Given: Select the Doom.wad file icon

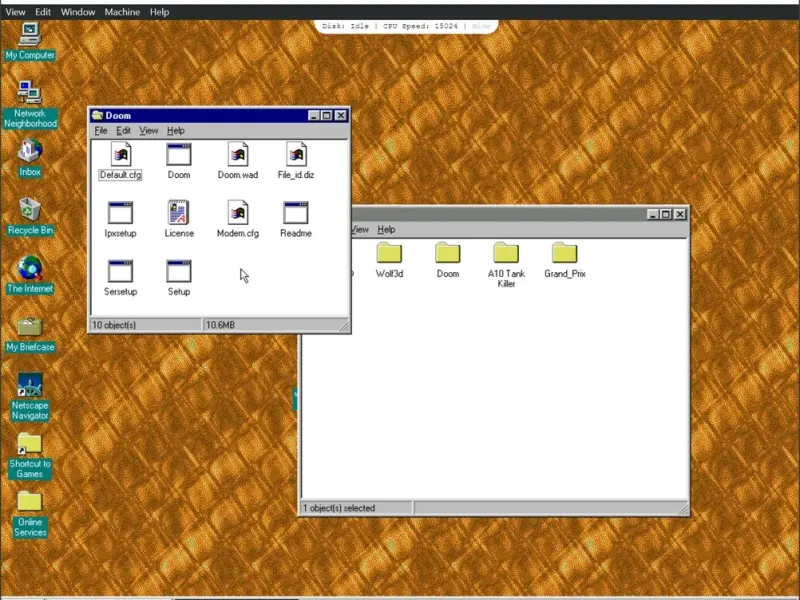Looking at the screenshot, I should coord(238,154).
